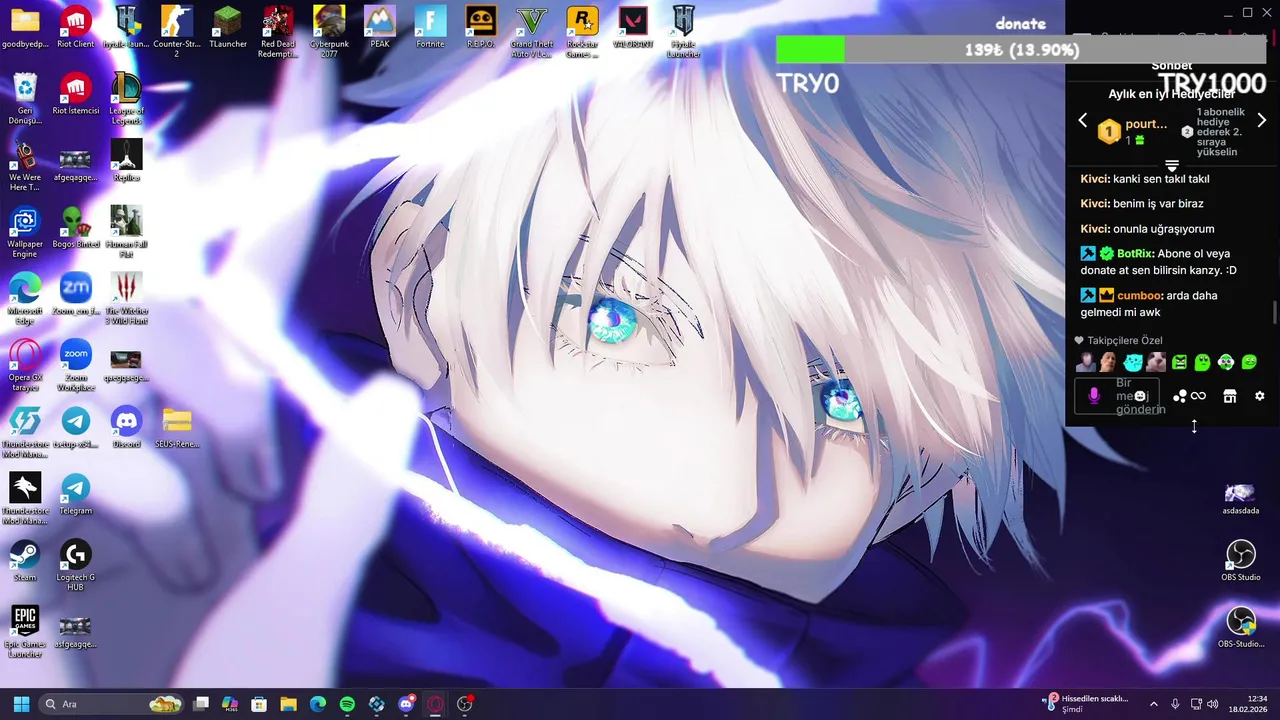Open the TLauncher Minecraft shortcut

tap(228, 28)
